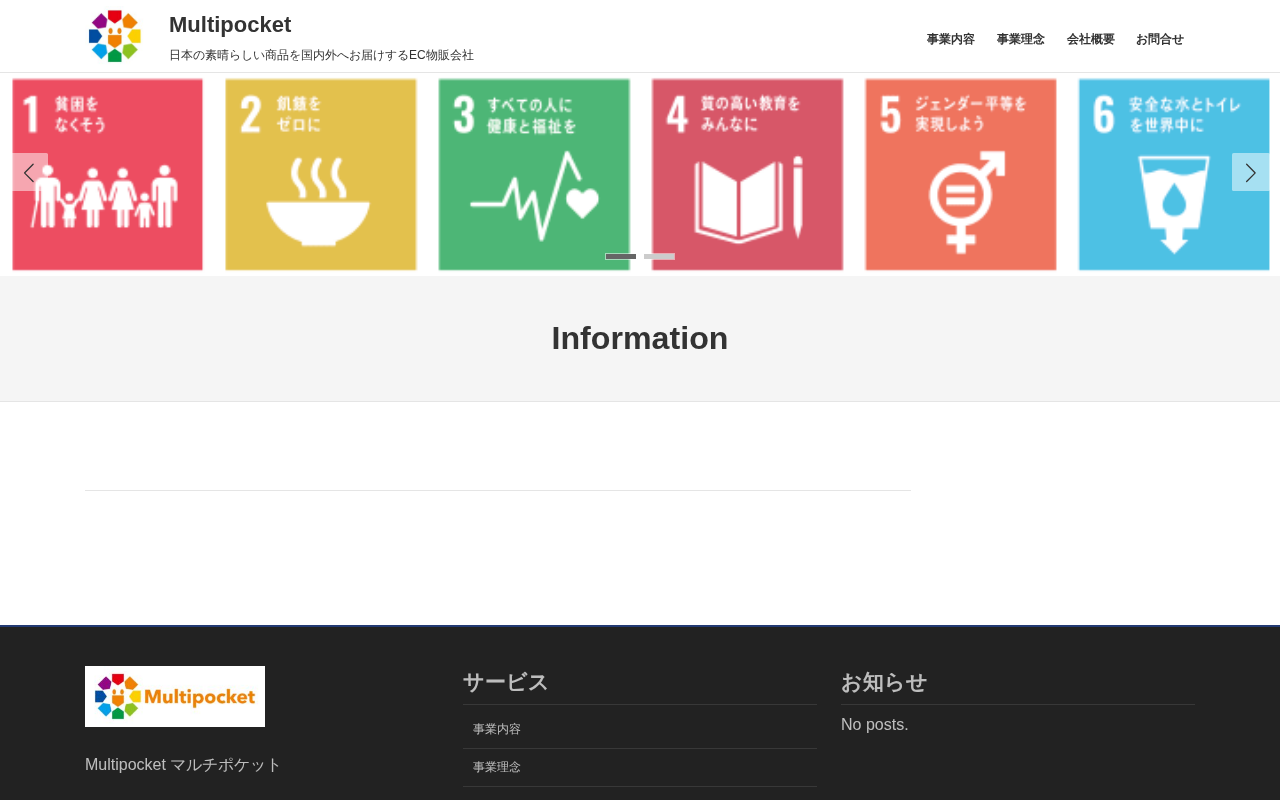Select お問合せ in the header menu

1159,39
